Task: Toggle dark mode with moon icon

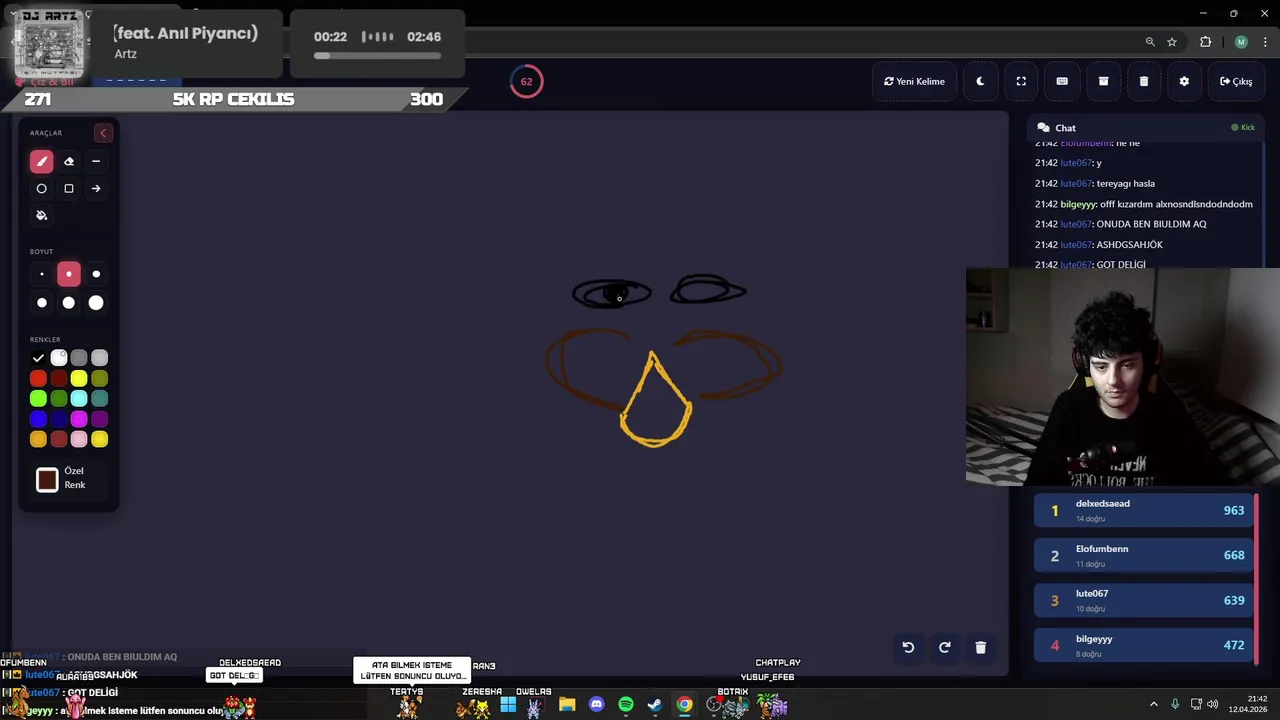Action: (x=980, y=81)
